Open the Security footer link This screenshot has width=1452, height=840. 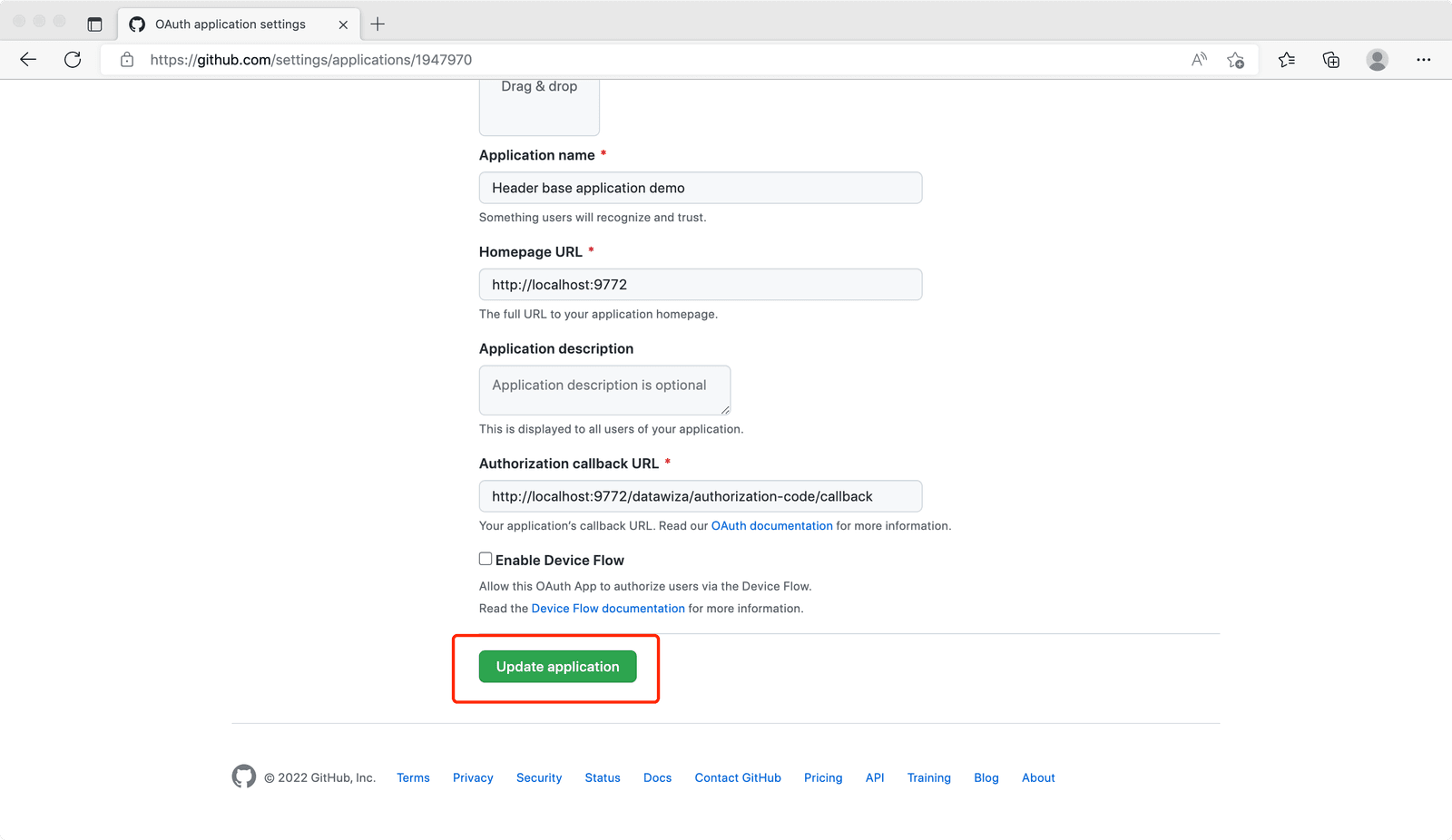[x=539, y=778]
